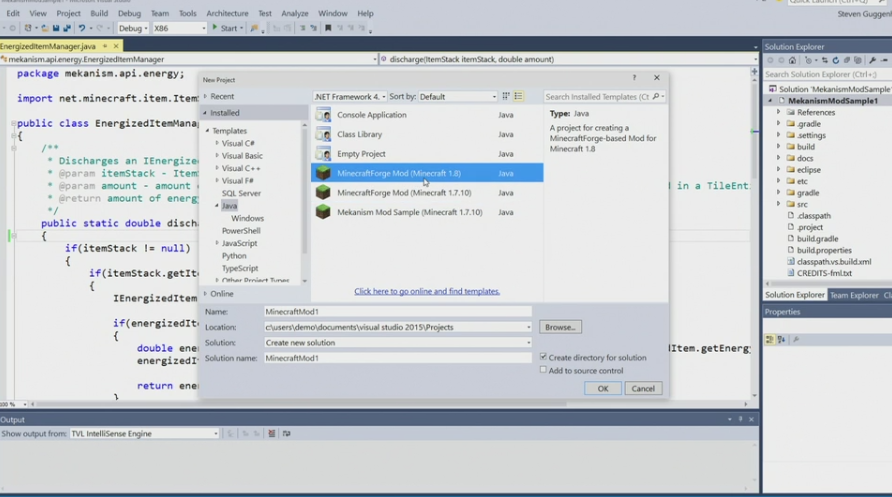Click the Undo icon in the toolbar

tap(82, 28)
